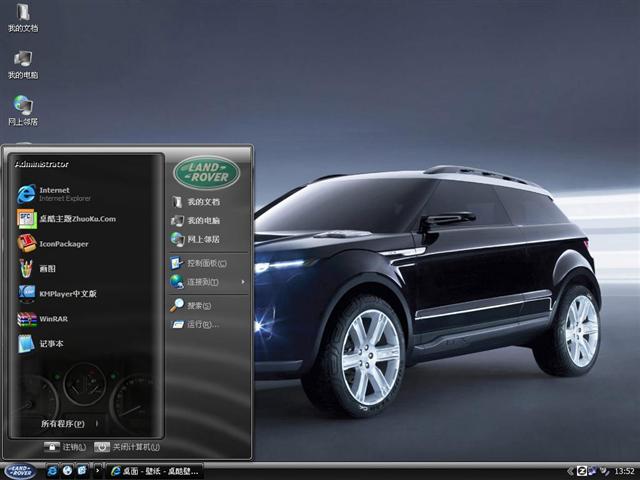Open WinRAR in the Start menu

52,319
